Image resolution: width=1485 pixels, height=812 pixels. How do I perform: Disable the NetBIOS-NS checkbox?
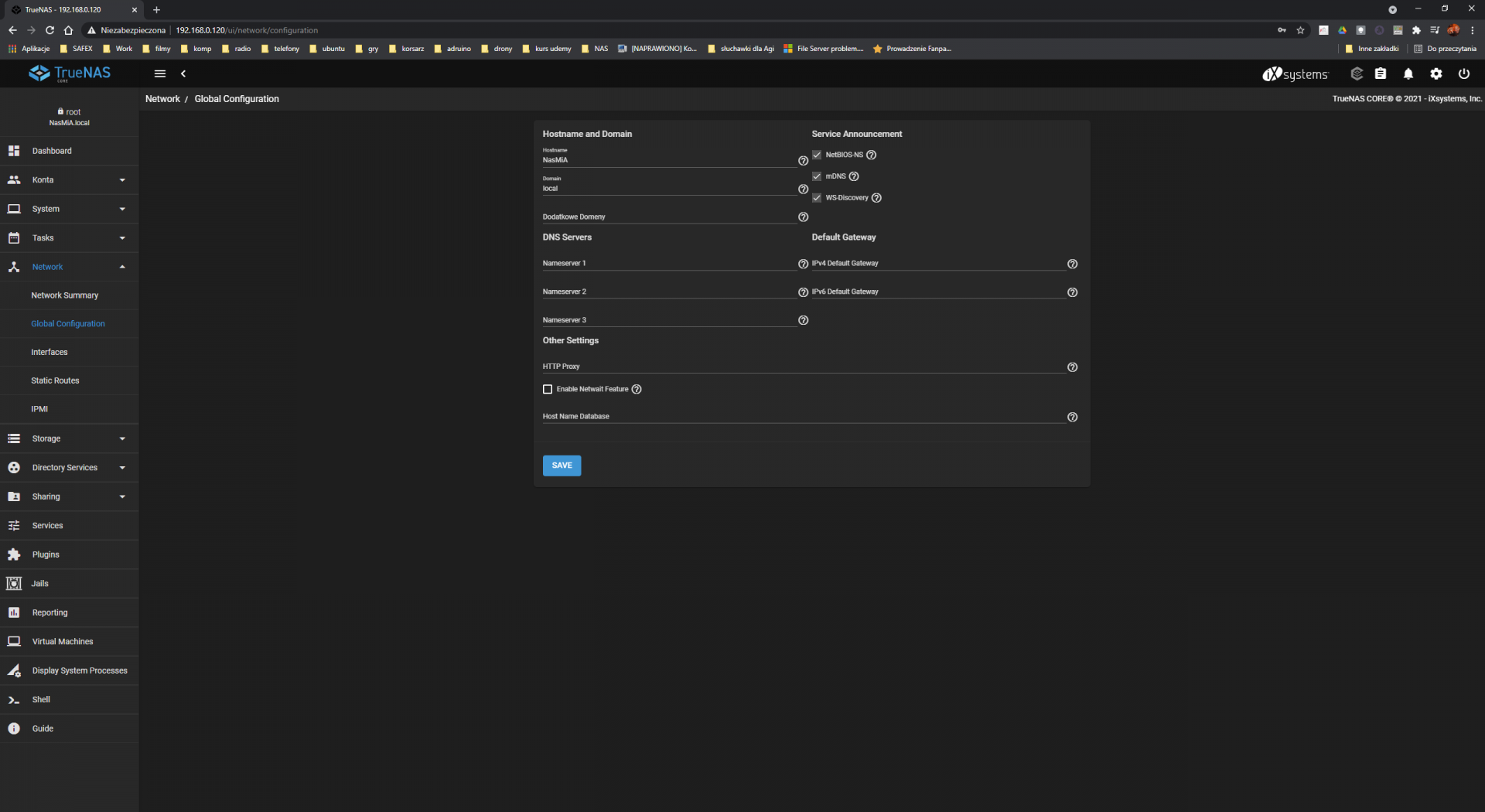817,155
